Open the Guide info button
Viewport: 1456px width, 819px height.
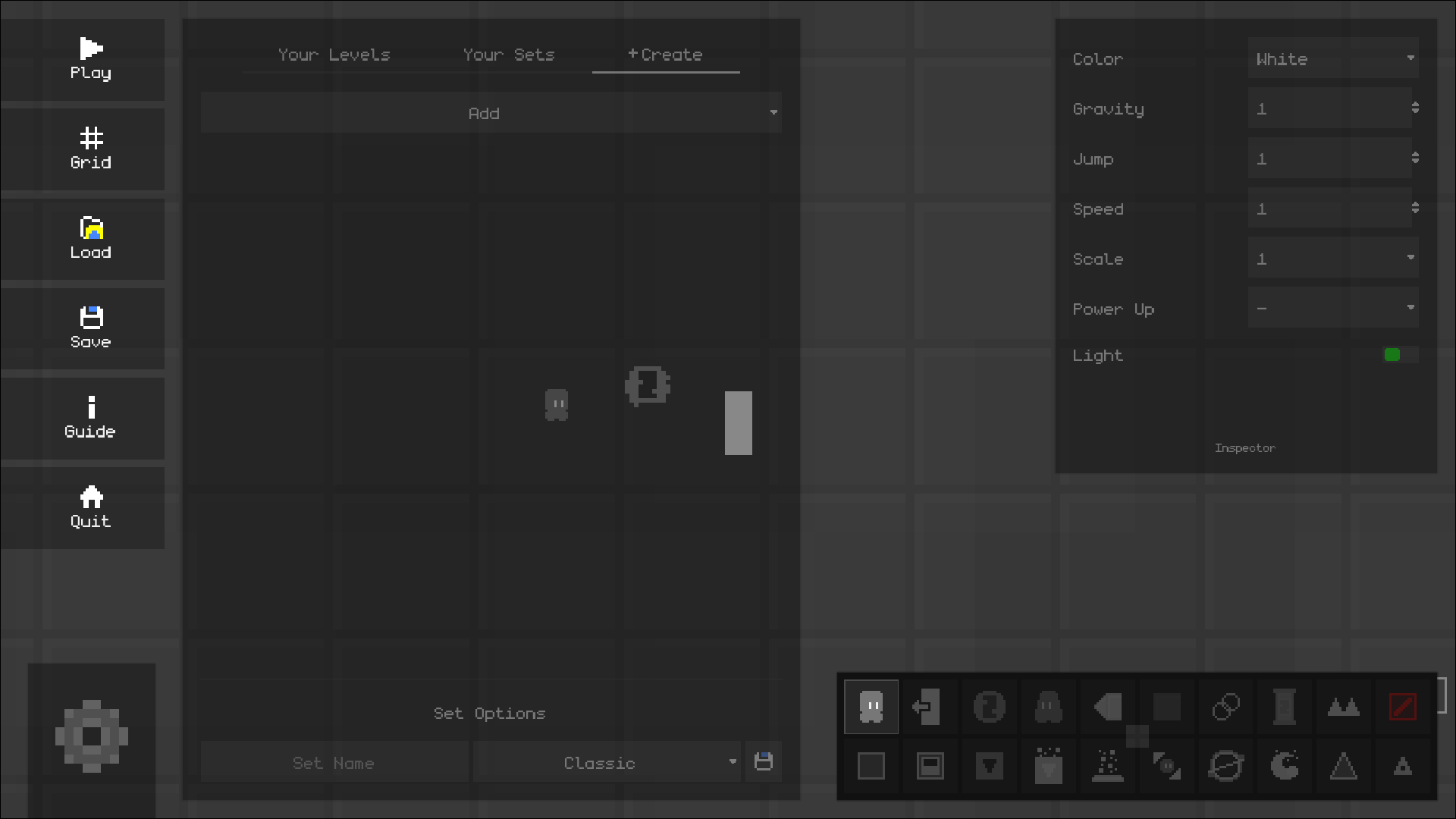click(83, 418)
